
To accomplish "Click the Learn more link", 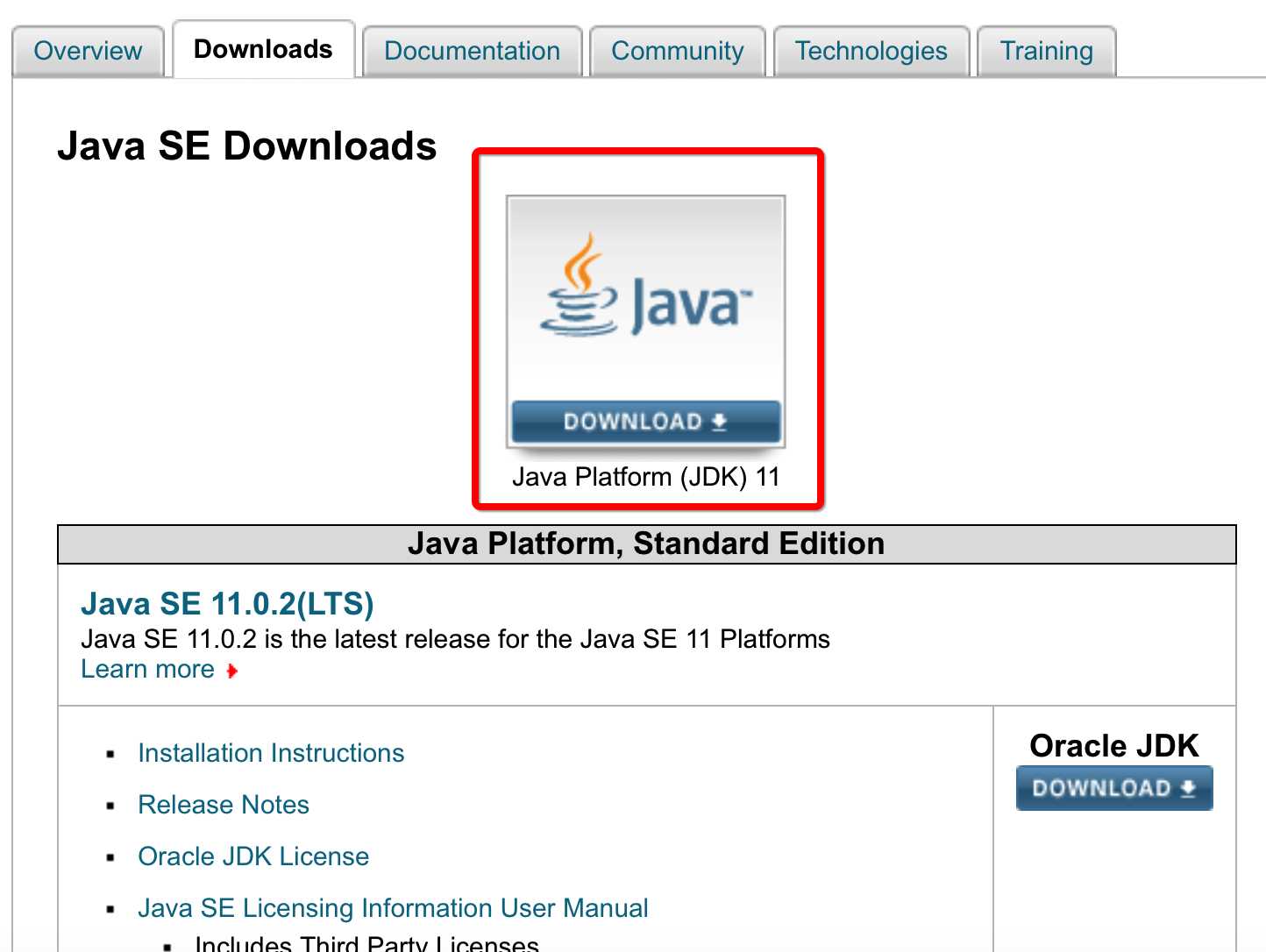I will 147,670.
